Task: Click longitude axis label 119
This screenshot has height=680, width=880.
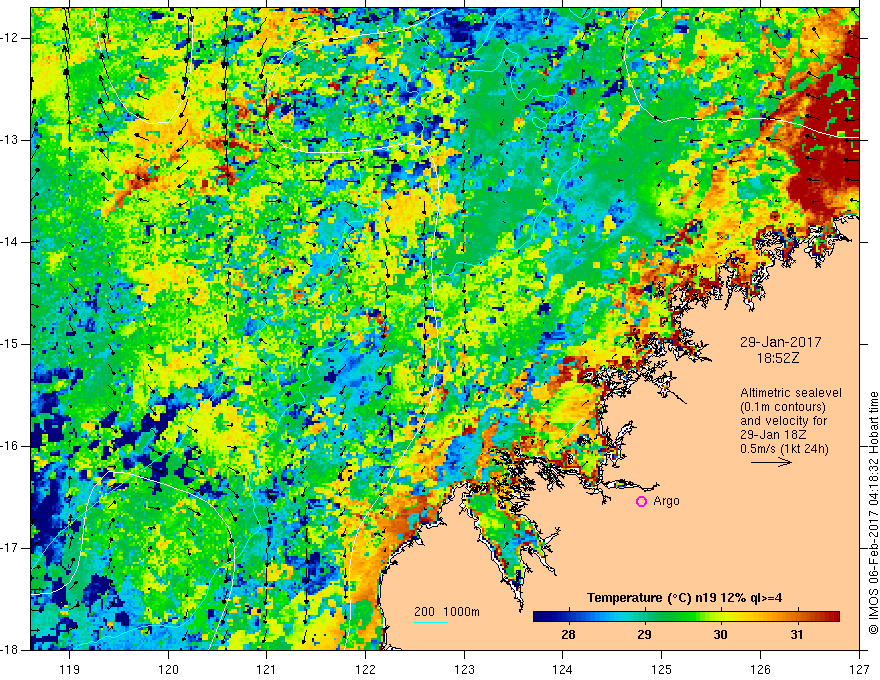Action: [70, 669]
